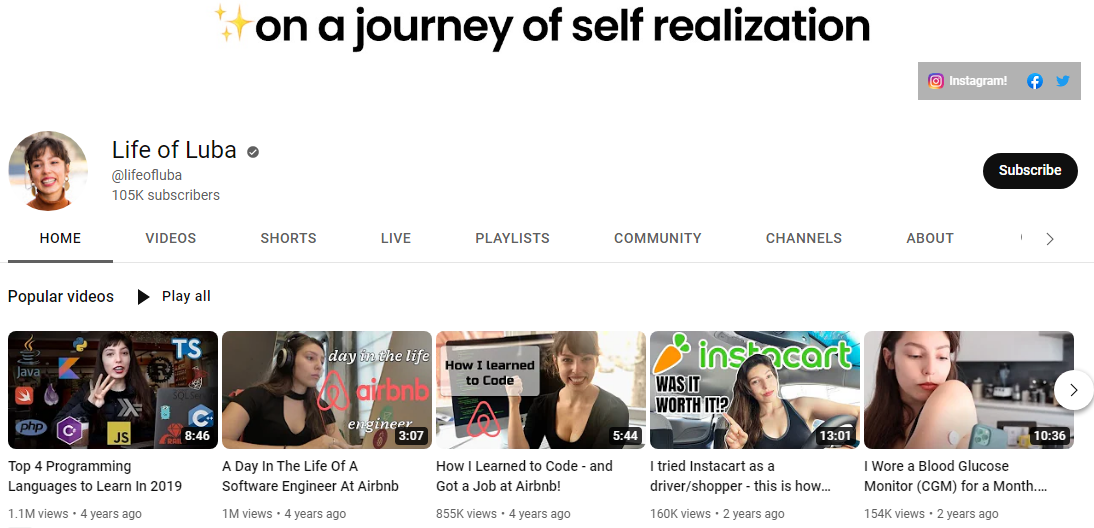
Task: Expand more channel tabs with right chevron
Action: pyautogui.click(x=1050, y=239)
